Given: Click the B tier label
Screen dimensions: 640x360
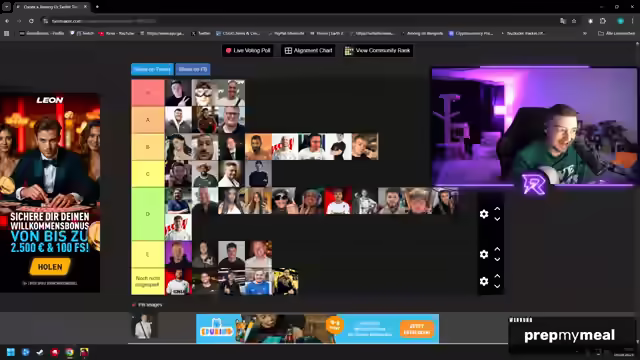Looking at the screenshot, I should (148, 147).
